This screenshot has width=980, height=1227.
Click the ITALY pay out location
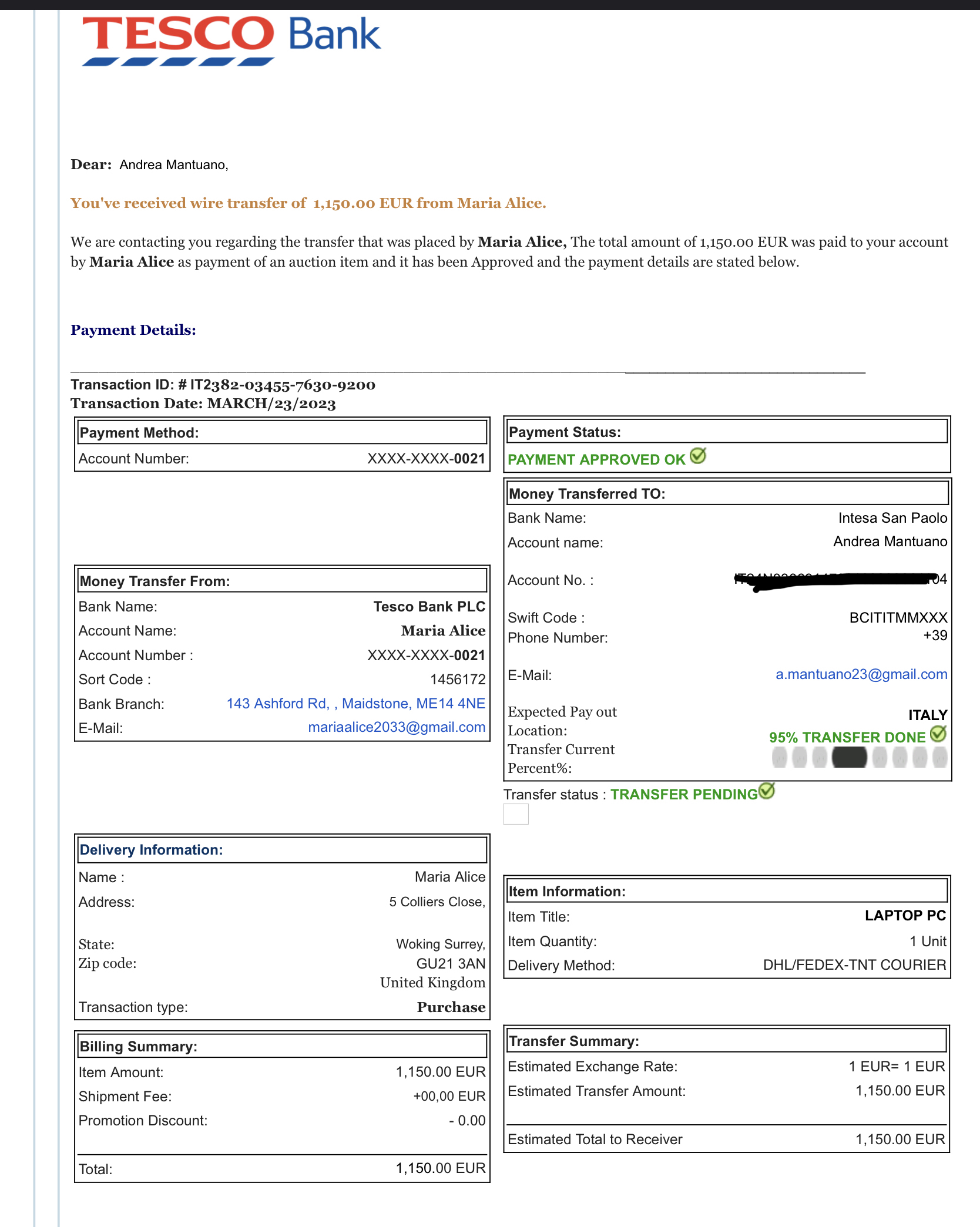coord(928,715)
